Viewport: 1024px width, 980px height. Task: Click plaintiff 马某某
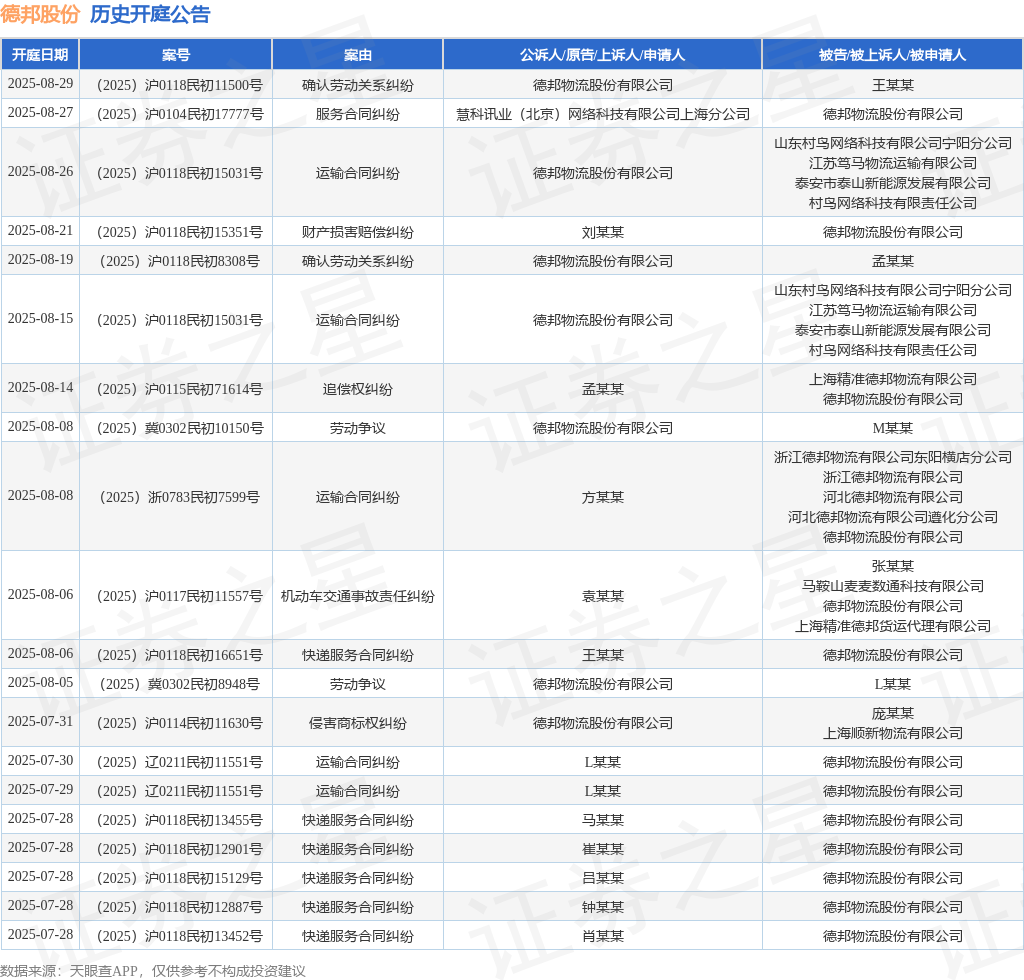coord(602,820)
